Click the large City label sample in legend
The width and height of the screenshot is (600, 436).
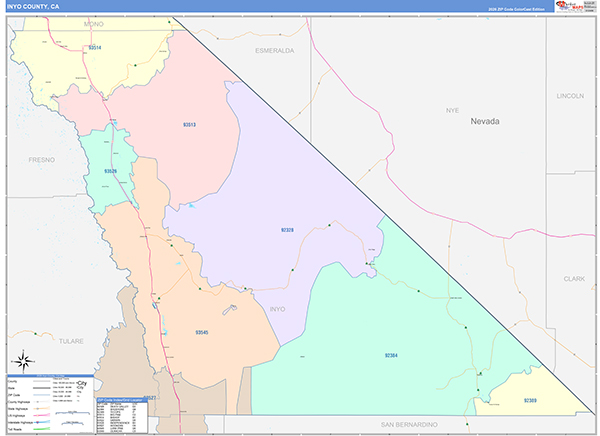coord(82,383)
